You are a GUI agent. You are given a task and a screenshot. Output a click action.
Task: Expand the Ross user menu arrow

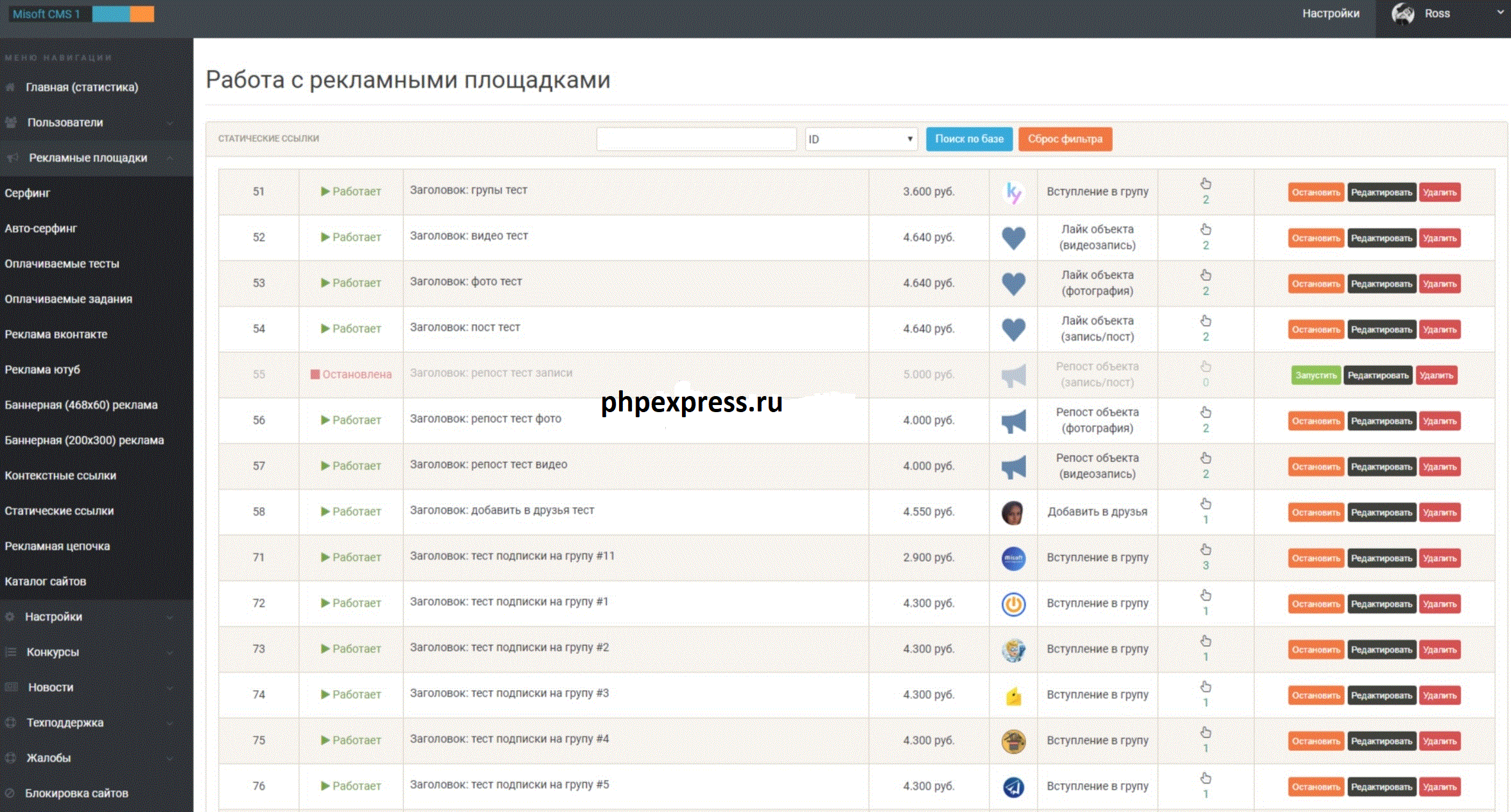click(1500, 12)
